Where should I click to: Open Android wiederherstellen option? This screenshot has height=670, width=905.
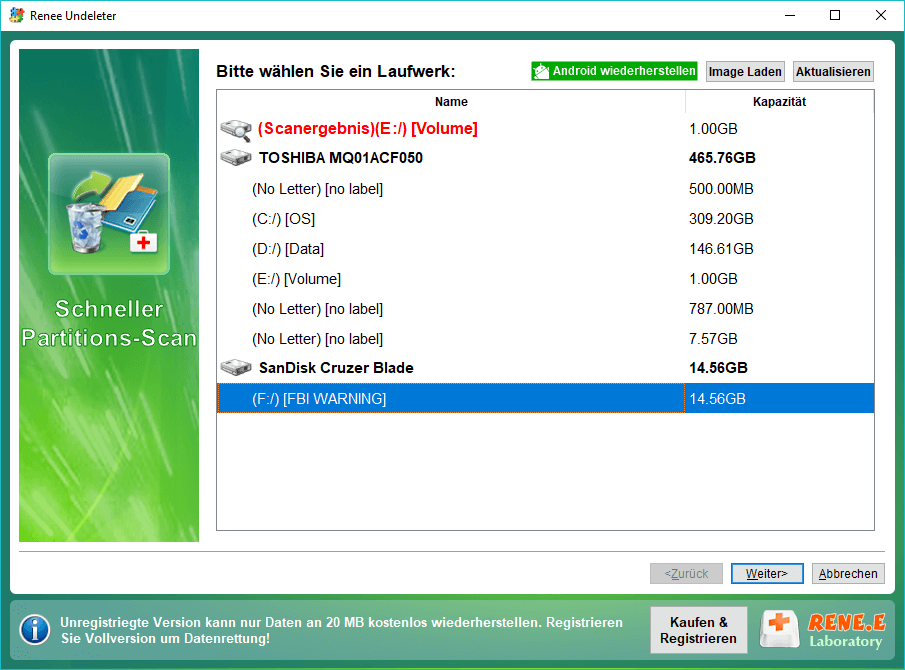click(x=614, y=72)
